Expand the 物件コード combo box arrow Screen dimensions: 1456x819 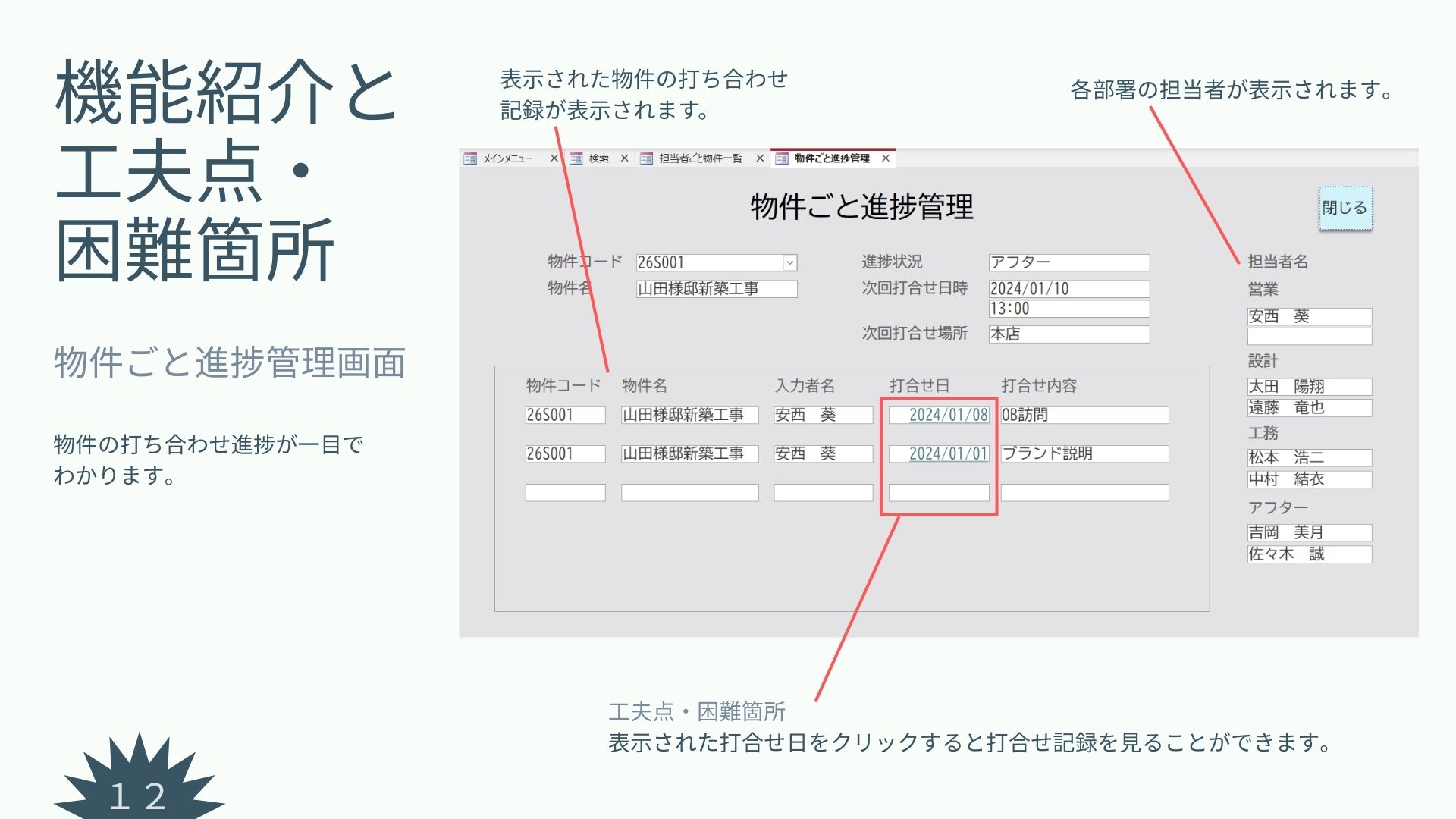click(789, 262)
